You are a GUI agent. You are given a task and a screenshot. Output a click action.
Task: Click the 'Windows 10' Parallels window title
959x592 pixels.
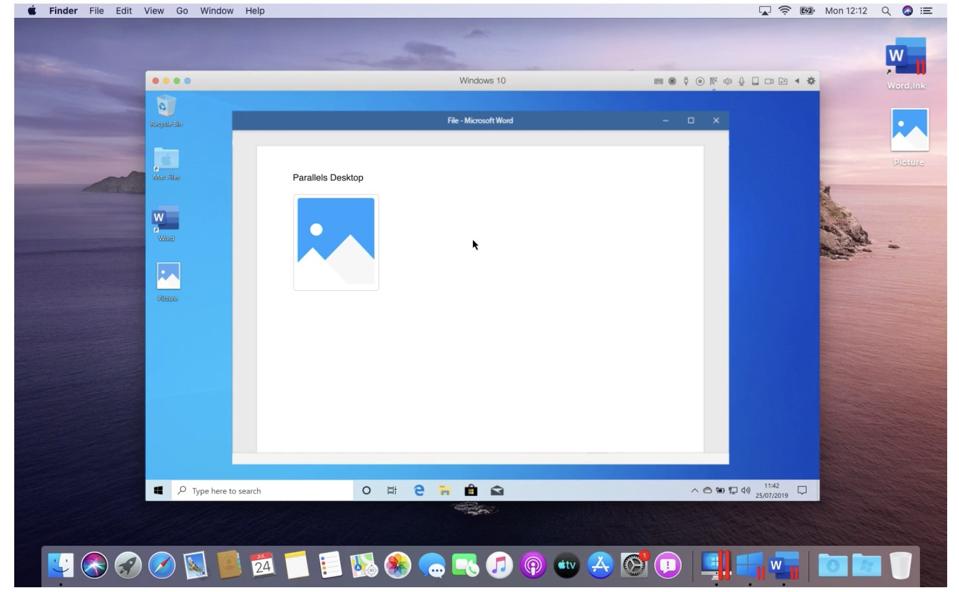pos(483,81)
